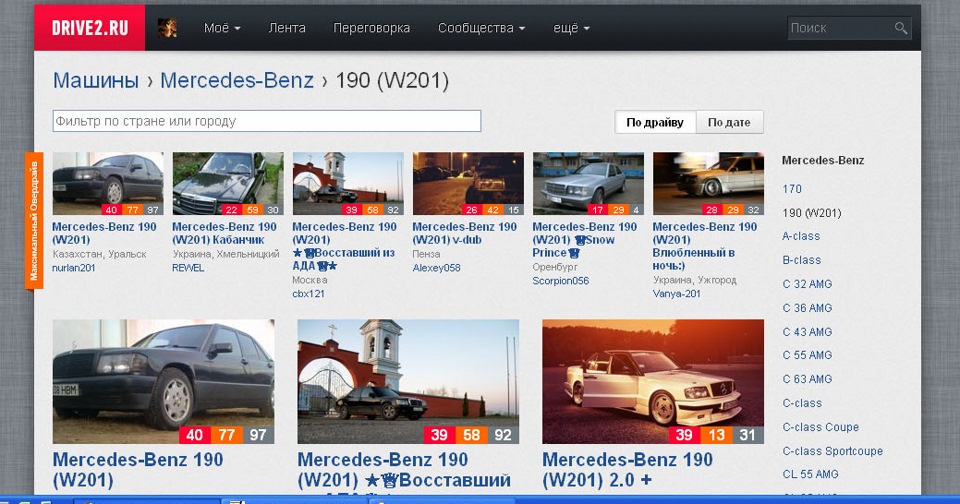This screenshot has height=504, width=960.
Task: Open the DRIVE2.RU home logo
Action: click(x=89, y=28)
